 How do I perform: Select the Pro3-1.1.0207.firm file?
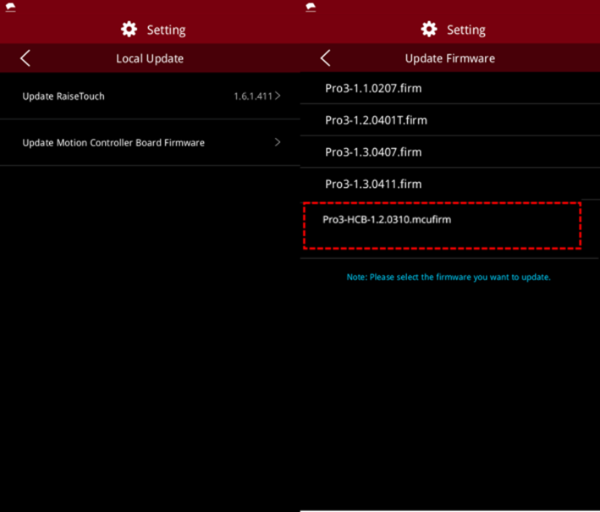click(x=374, y=88)
